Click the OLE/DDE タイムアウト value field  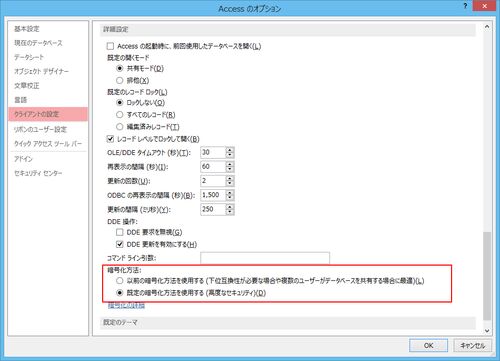click(x=213, y=153)
